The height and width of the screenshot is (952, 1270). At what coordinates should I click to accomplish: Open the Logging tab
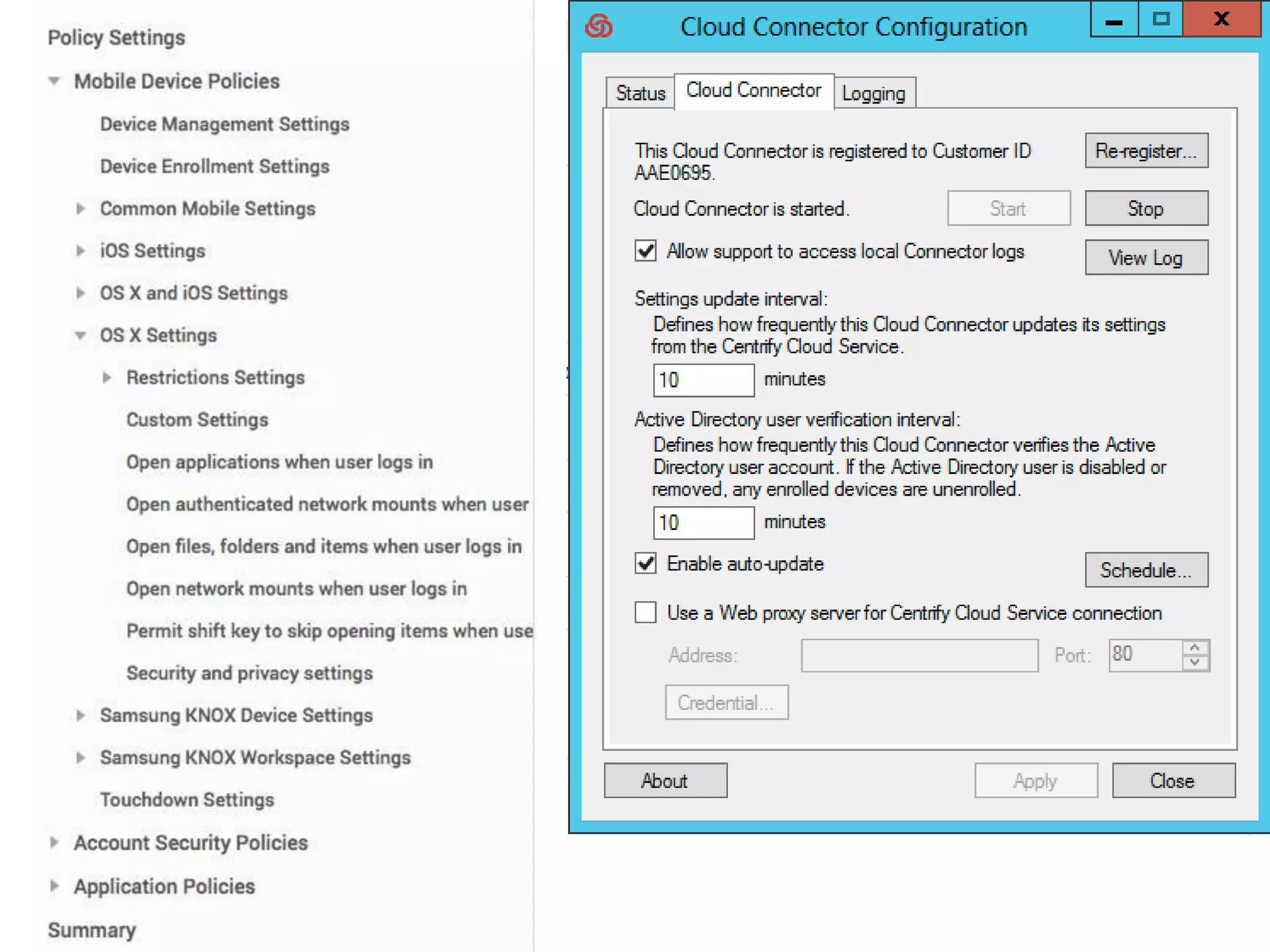[874, 94]
